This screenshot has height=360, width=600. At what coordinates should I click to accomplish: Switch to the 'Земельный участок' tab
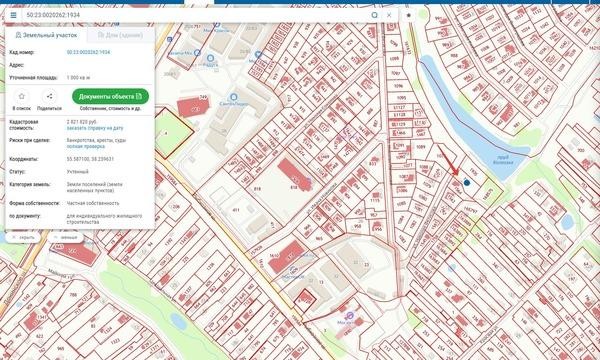click(x=46, y=35)
